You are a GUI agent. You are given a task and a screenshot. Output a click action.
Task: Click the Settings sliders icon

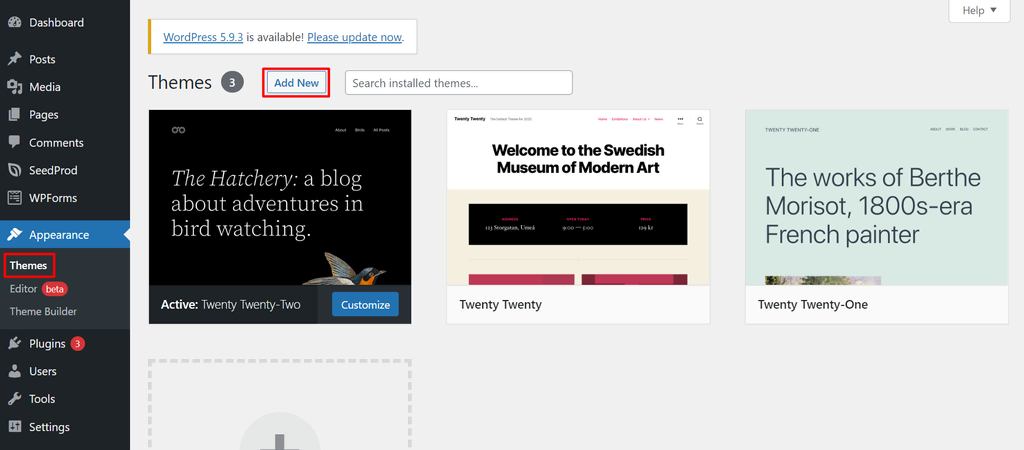pos(14,427)
